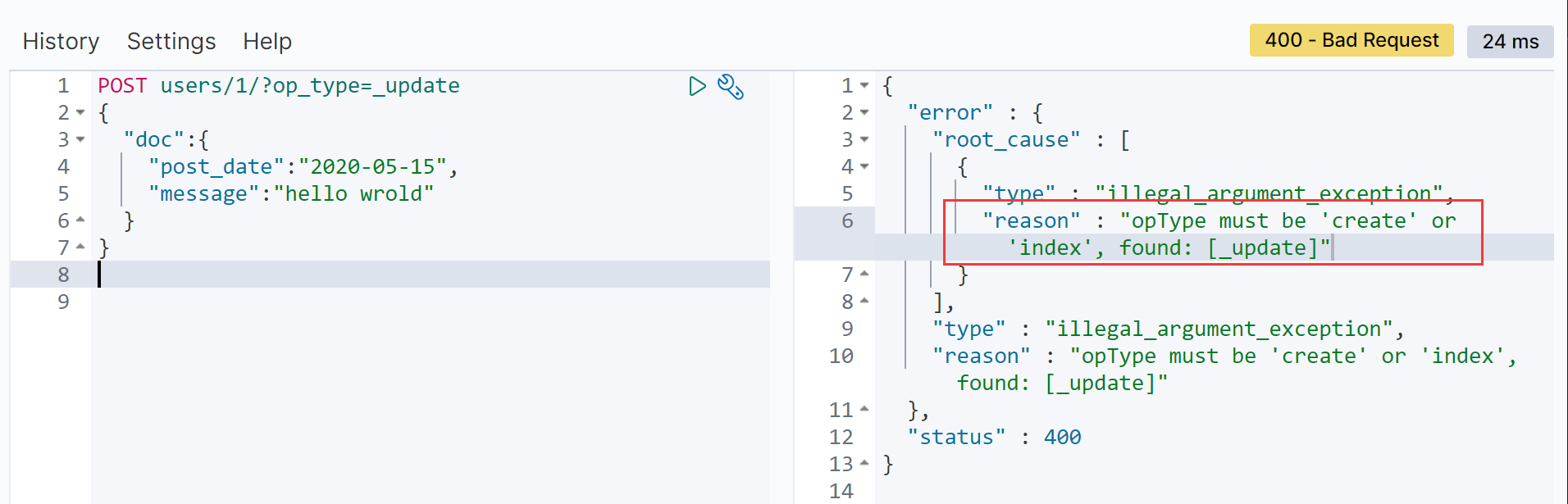Image resolution: width=1568 pixels, height=504 pixels.
Task: Open the Settings menu
Action: (171, 41)
